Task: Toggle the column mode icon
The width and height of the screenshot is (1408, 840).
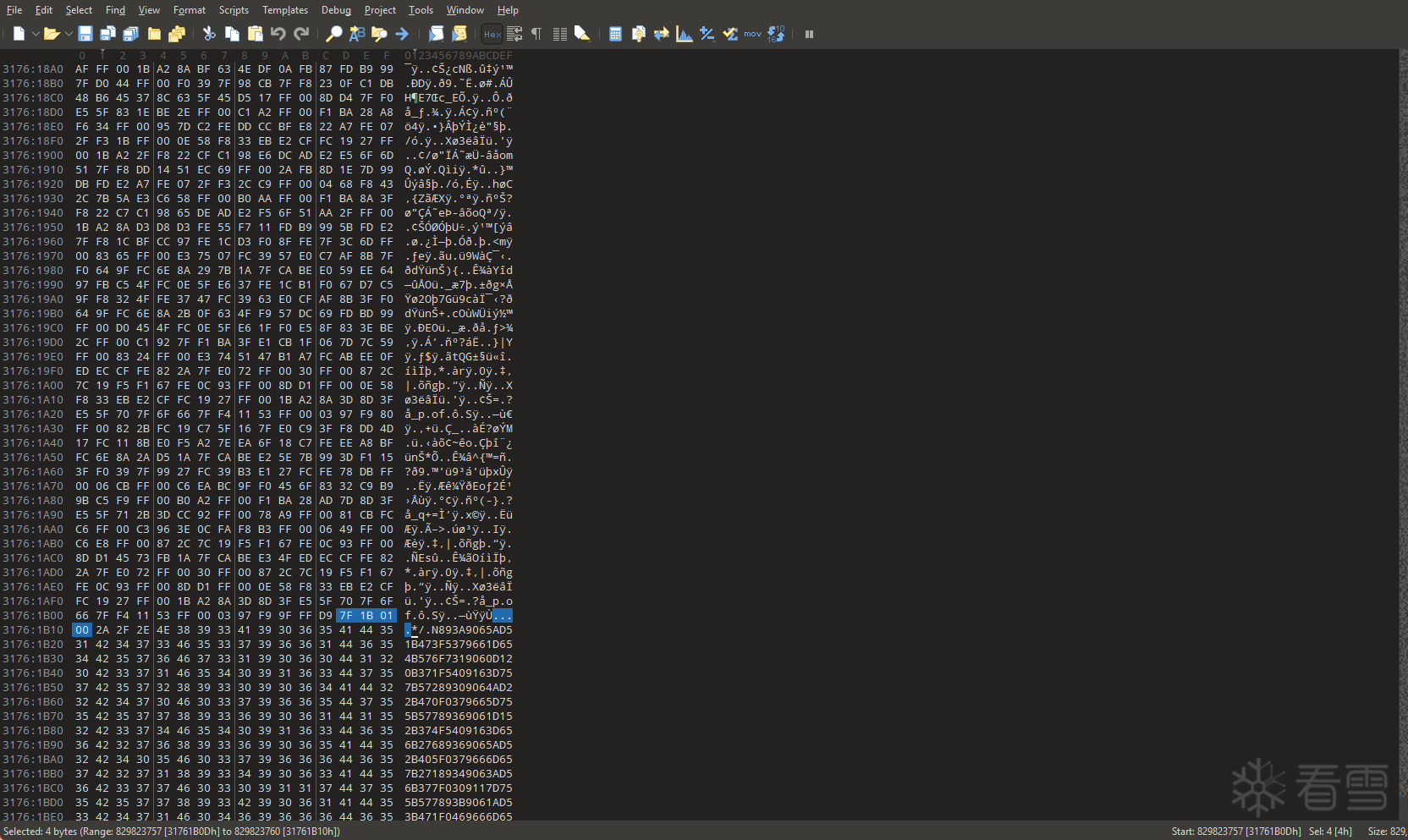Action: (559, 34)
